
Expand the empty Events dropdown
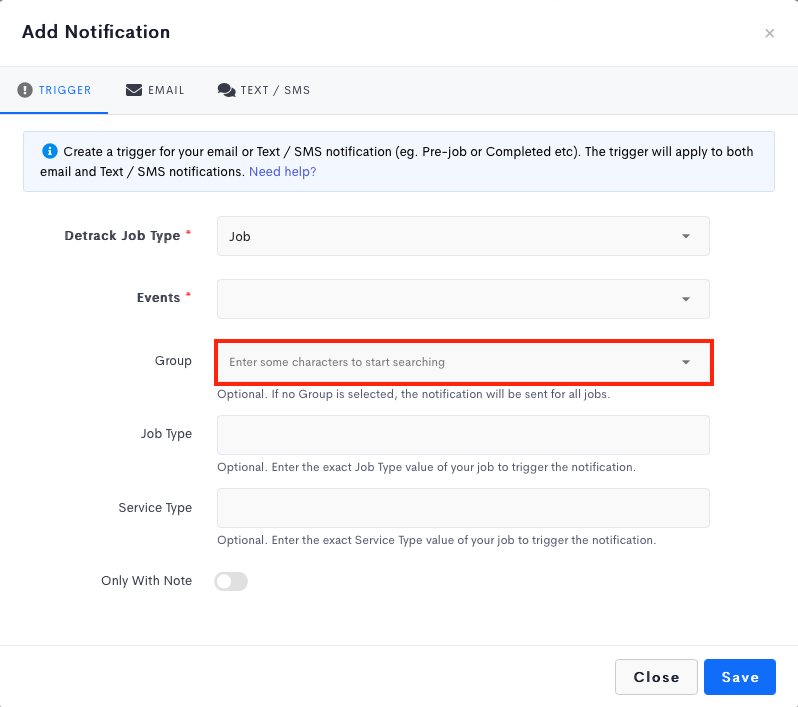click(463, 299)
